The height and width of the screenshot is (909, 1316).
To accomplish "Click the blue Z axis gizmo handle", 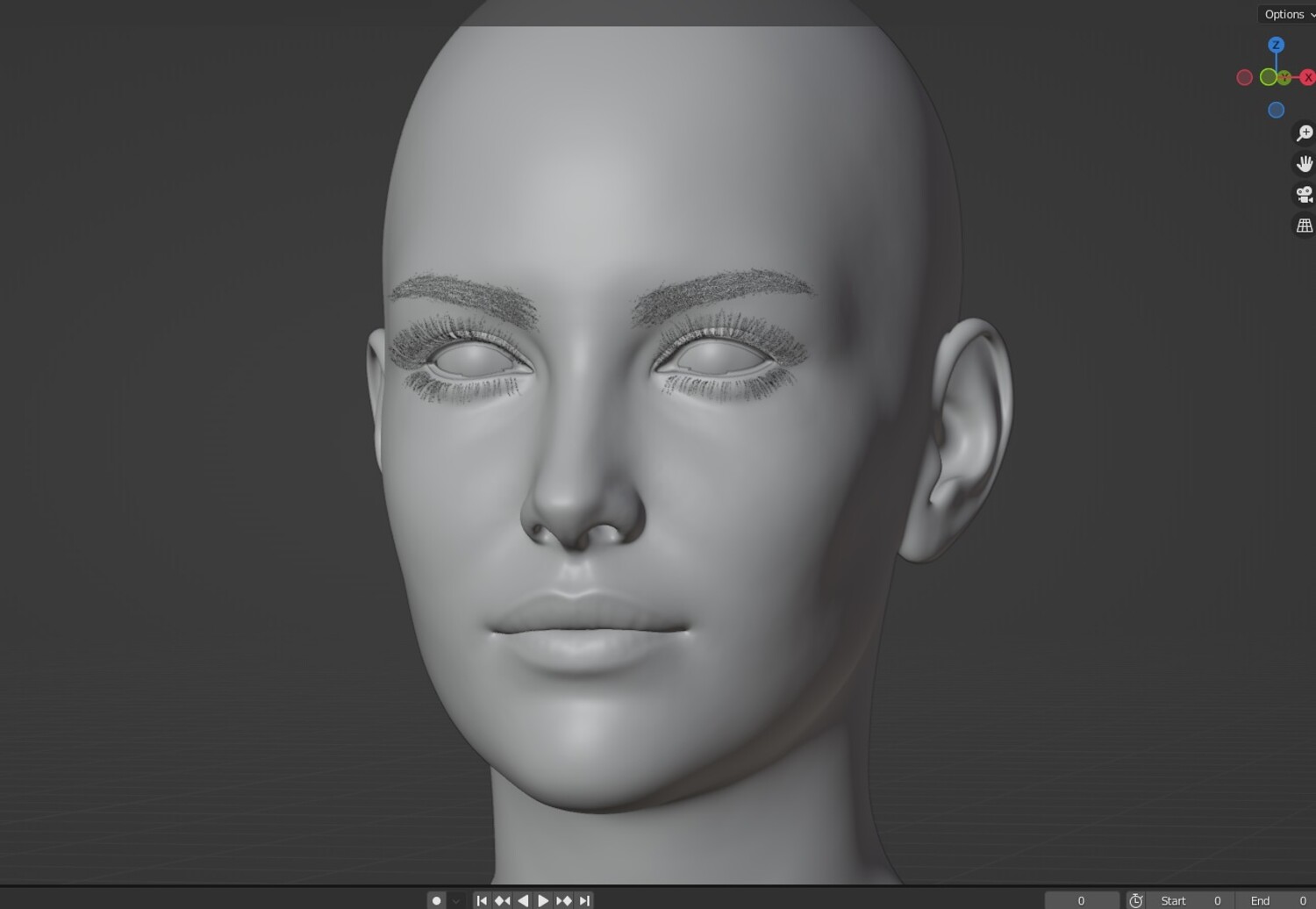I will click(1276, 45).
